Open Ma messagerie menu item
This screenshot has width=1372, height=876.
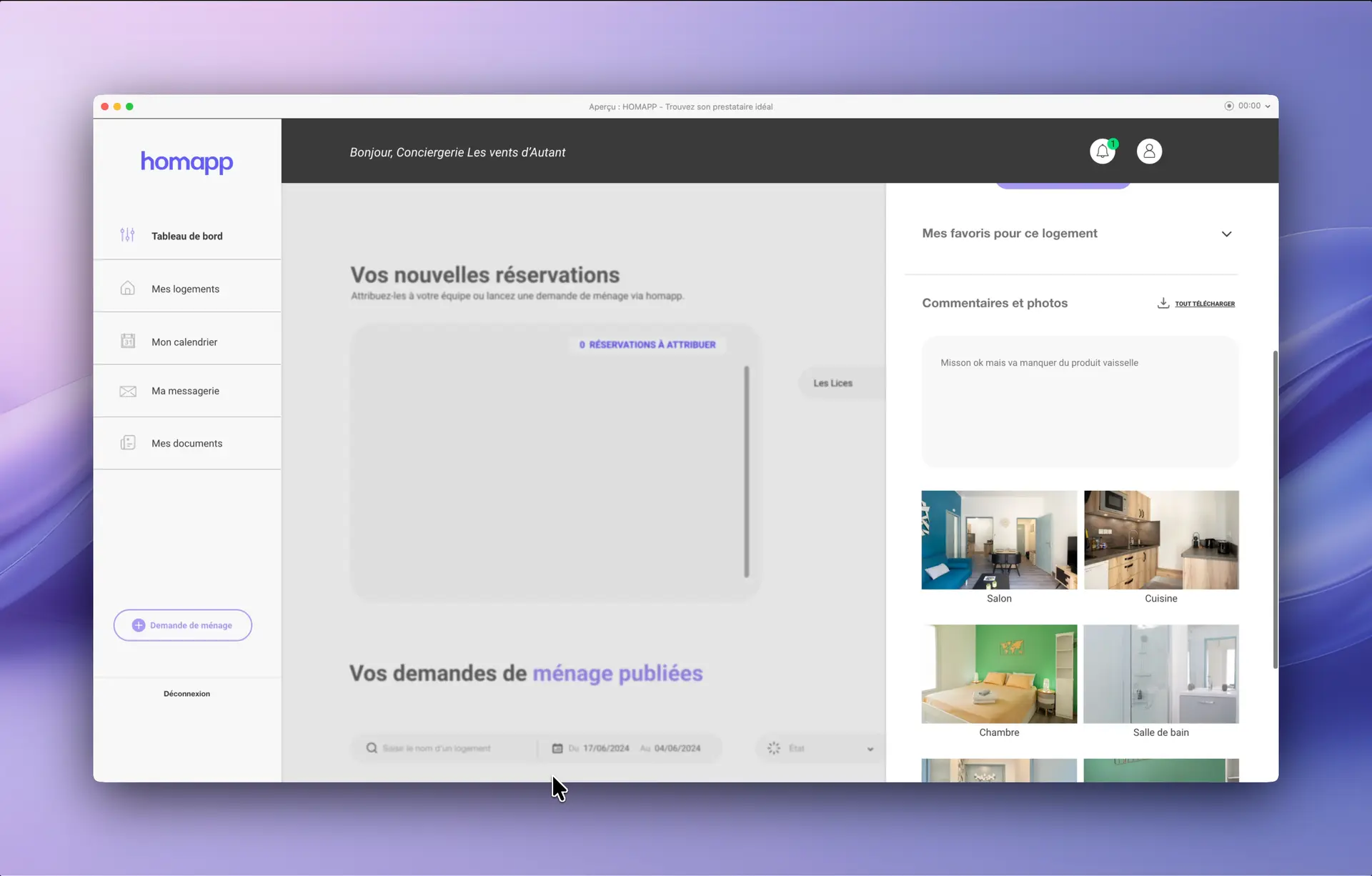point(185,391)
